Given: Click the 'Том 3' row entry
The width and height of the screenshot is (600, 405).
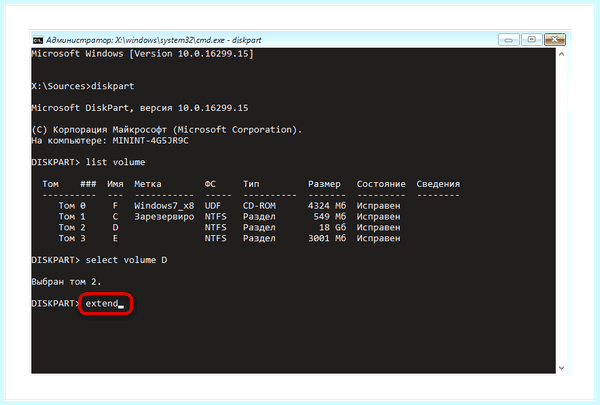Looking at the screenshot, I should pos(72,238).
